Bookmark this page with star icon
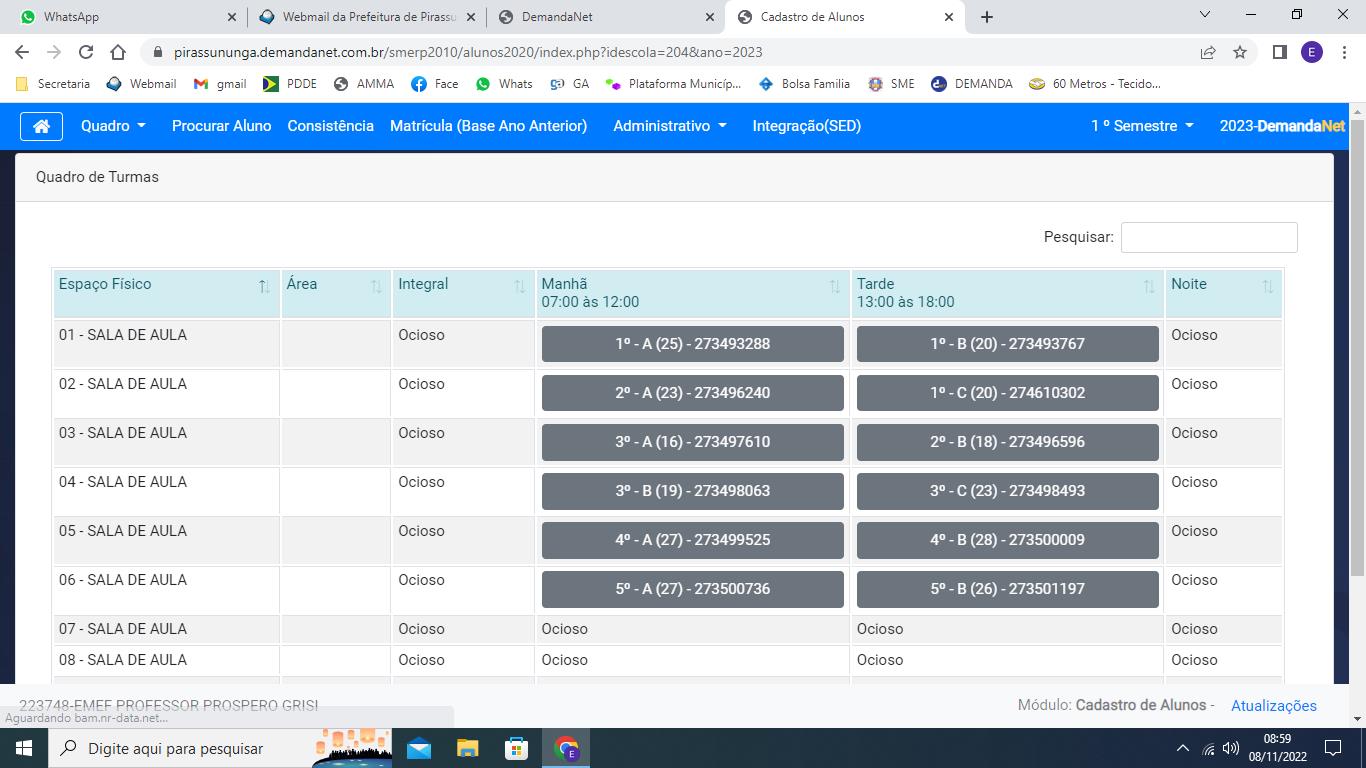The image size is (1366, 768). coord(1240,52)
